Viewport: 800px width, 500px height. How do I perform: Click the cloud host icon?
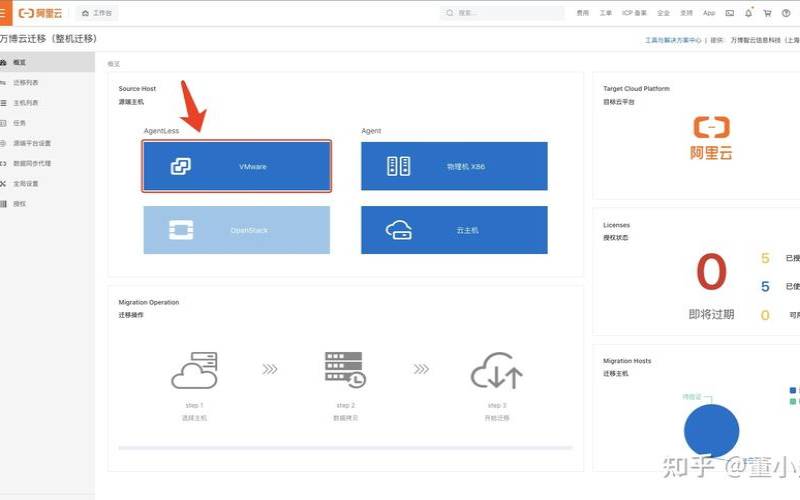[399, 230]
